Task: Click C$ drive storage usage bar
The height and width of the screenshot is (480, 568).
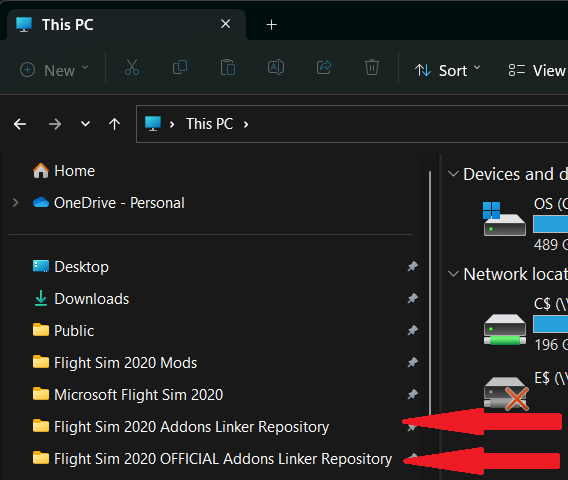Action: tap(550, 324)
